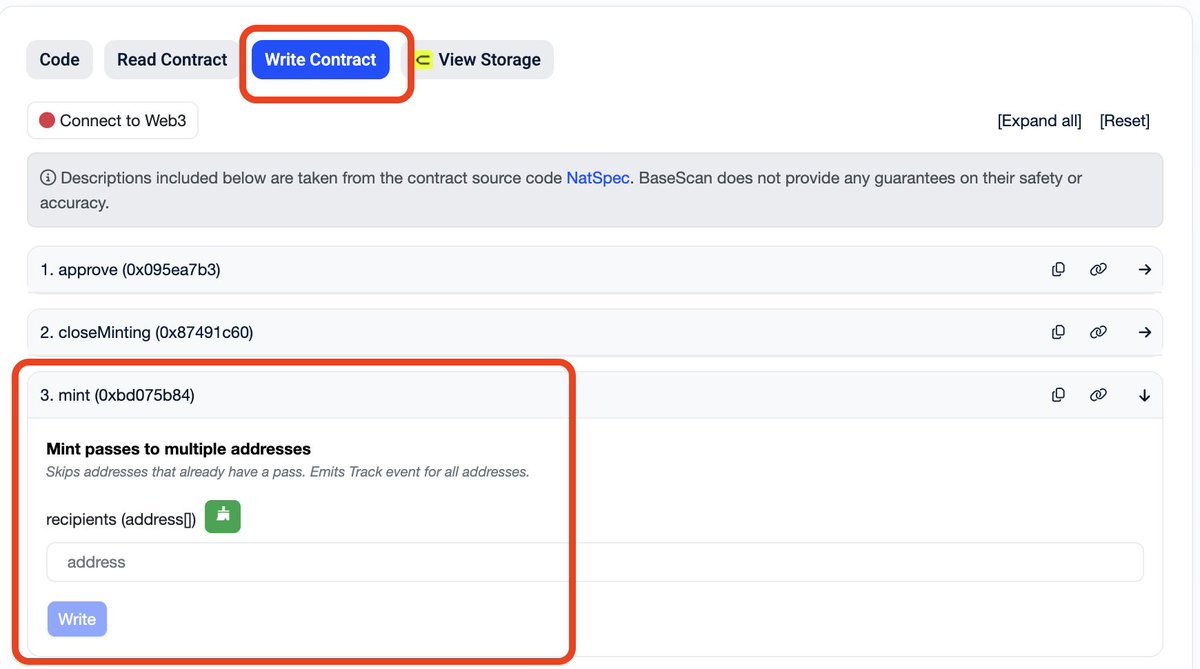Click the Reset link
This screenshot has width=1200, height=669.
click(x=1125, y=121)
